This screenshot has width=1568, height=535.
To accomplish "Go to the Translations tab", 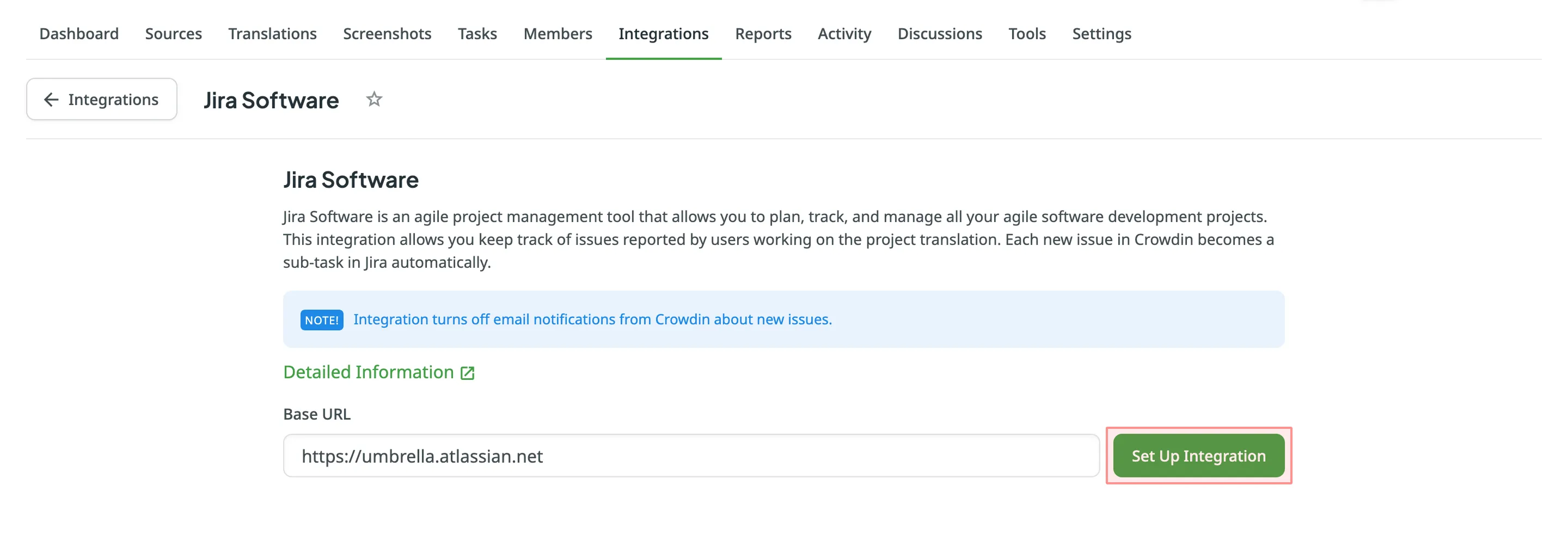I will pyautogui.click(x=272, y=34).
